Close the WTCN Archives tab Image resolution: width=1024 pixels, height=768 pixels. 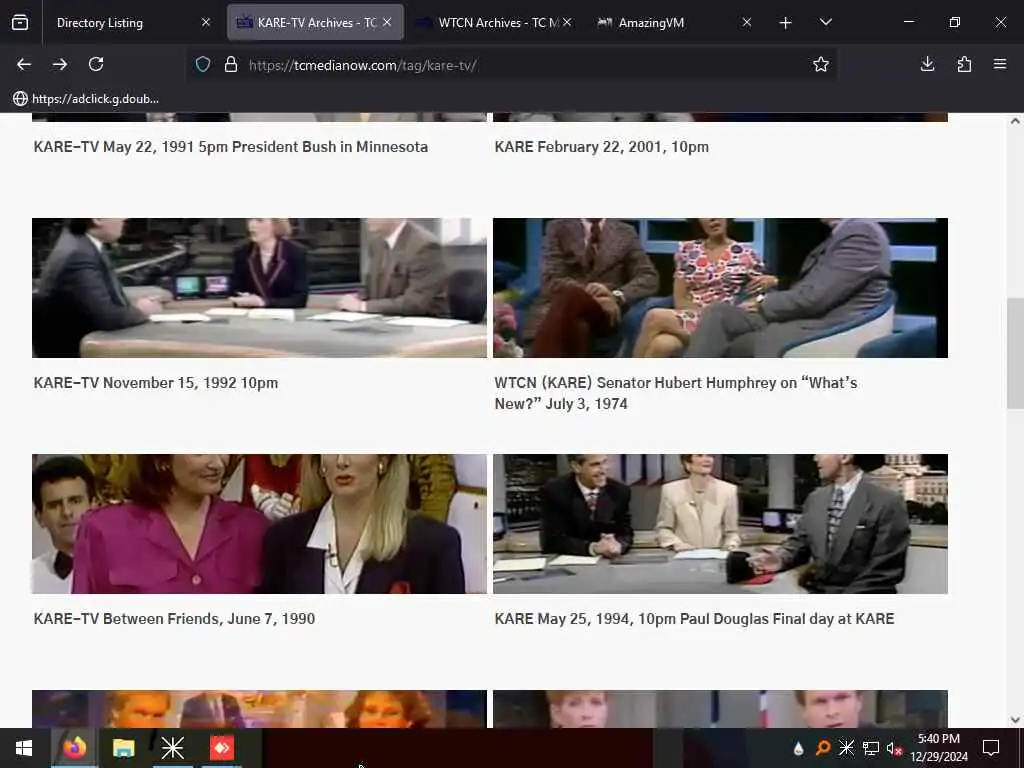pos(567,22)
